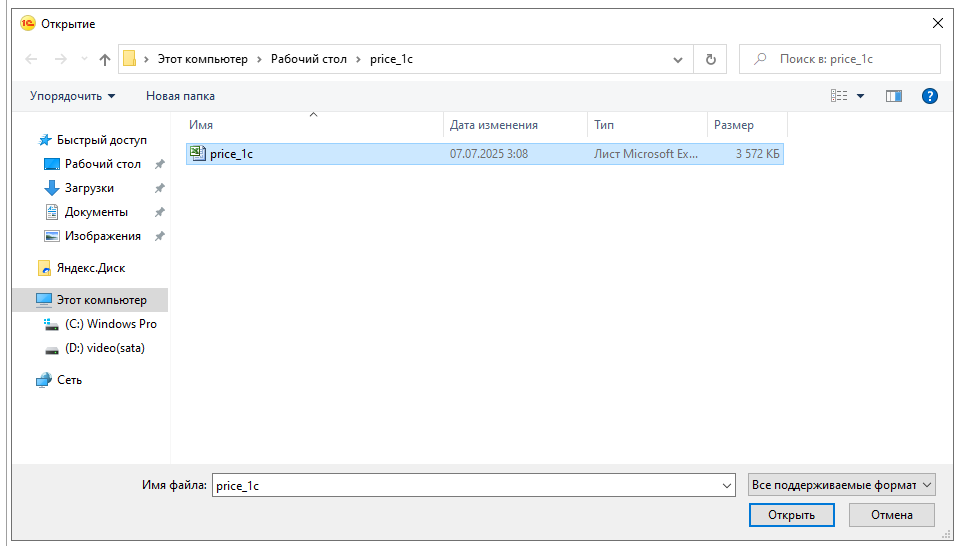This screenshot has width=964, height=546.
Task: Sort by the Дата изменения column
Action: 494,125
